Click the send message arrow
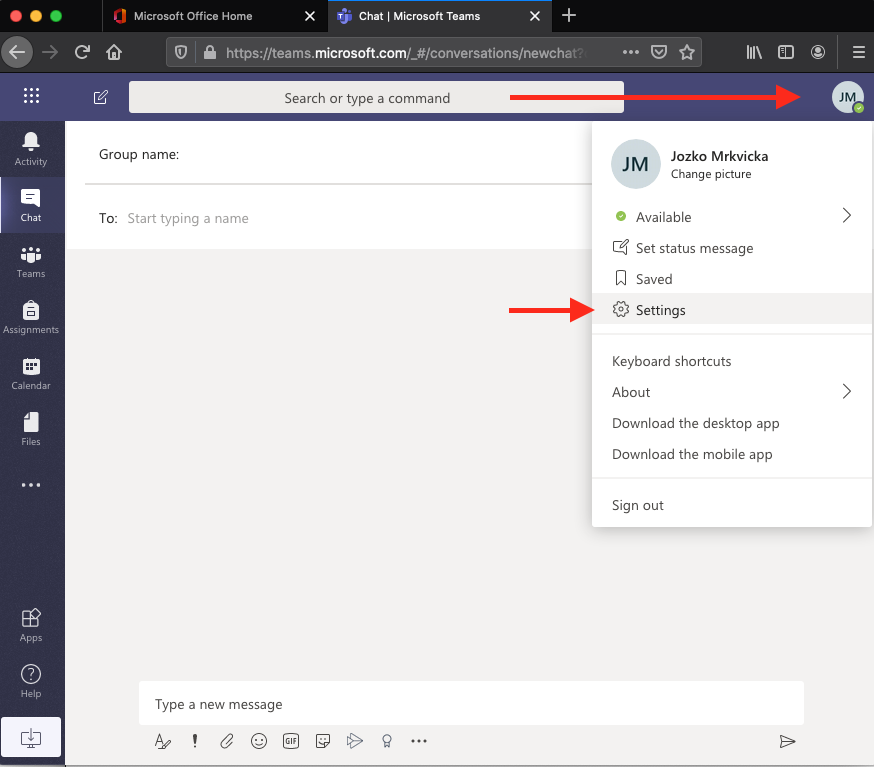 787,741
